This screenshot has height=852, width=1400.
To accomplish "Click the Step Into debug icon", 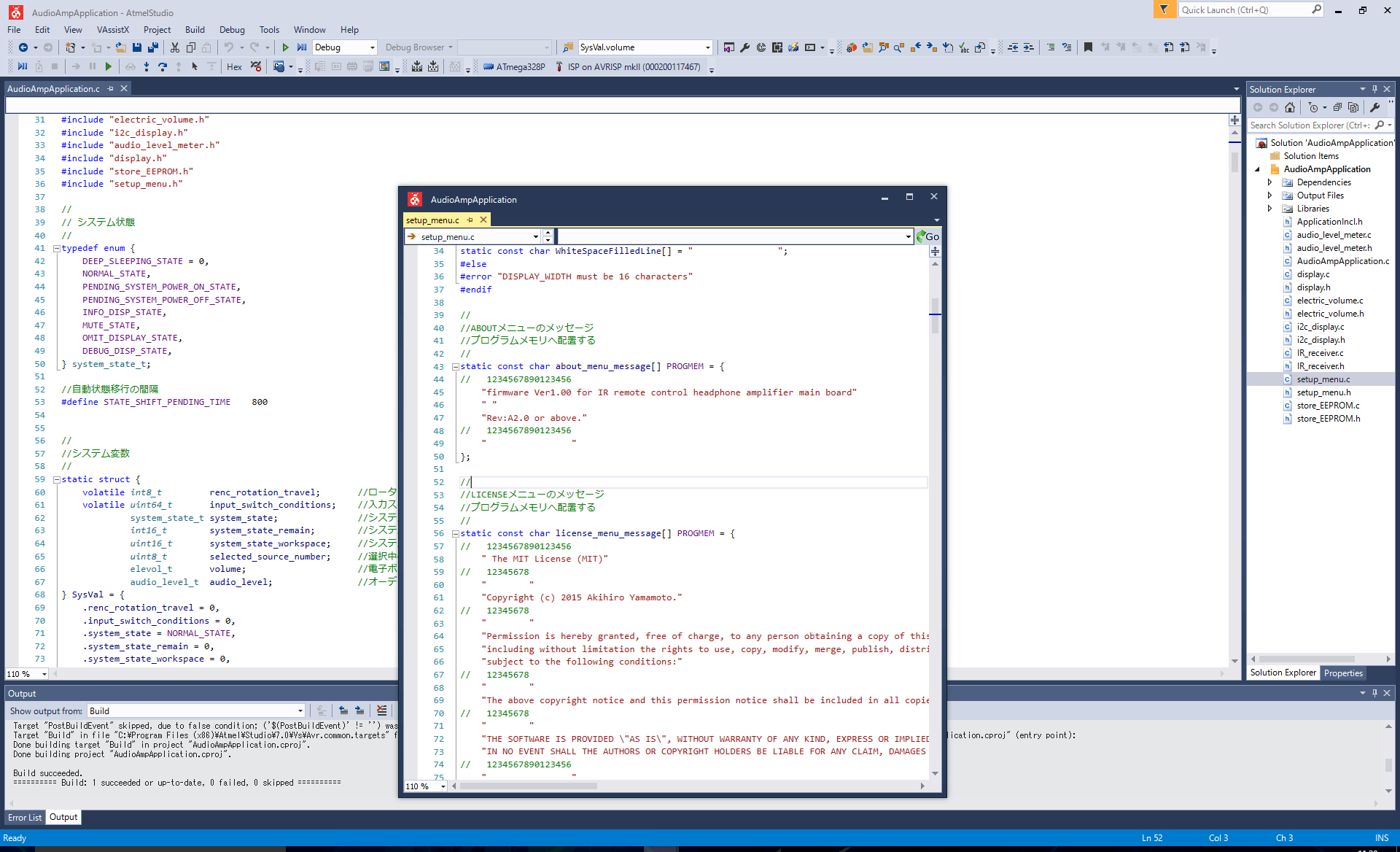I will coord(147,66).
